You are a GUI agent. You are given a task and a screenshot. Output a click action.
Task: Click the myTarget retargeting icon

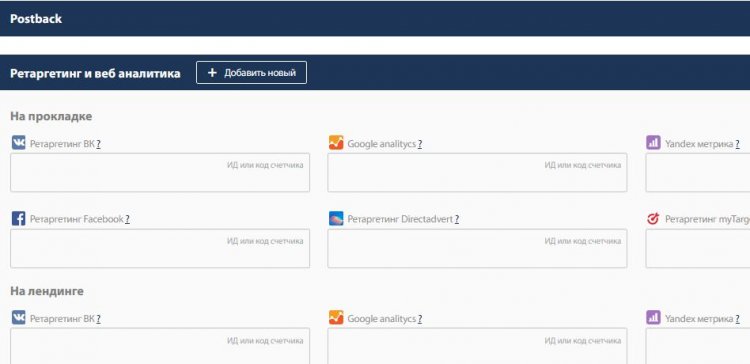click(x=653, y=219)
